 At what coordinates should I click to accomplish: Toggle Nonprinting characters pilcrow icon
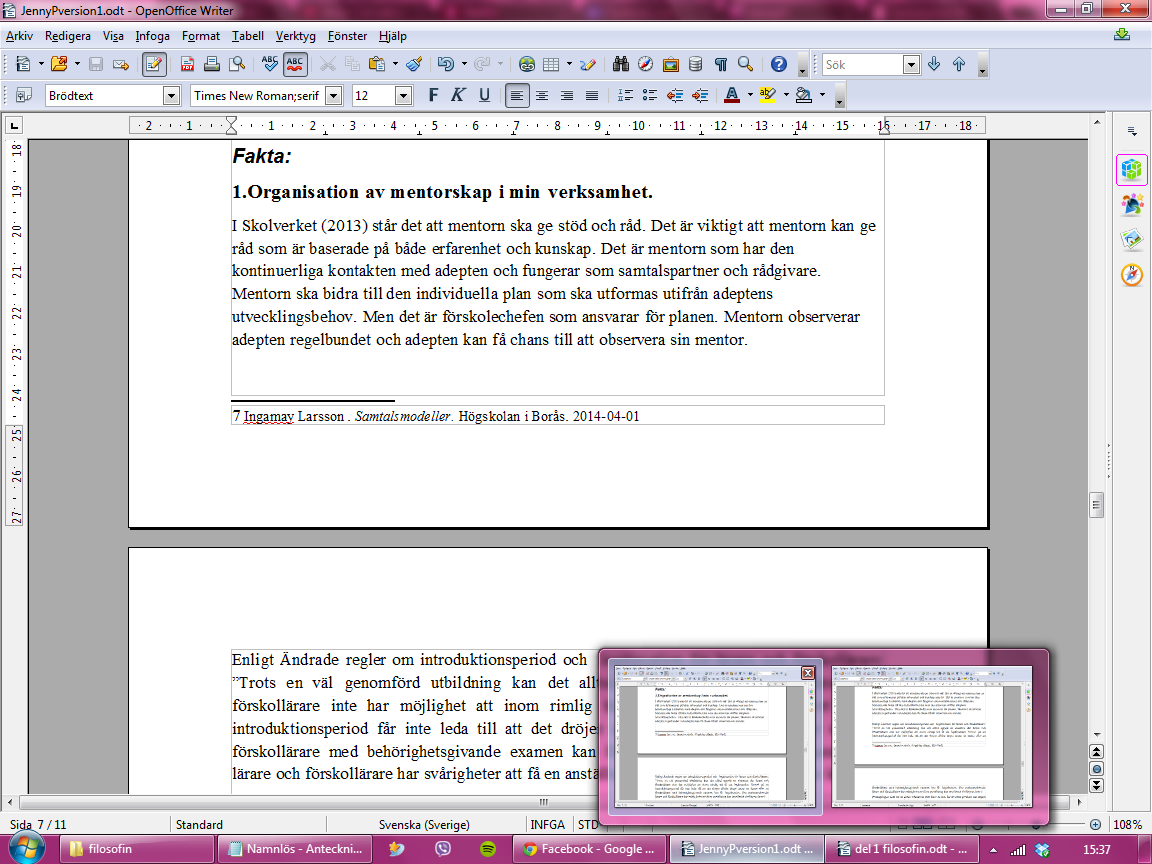point(721,65)
